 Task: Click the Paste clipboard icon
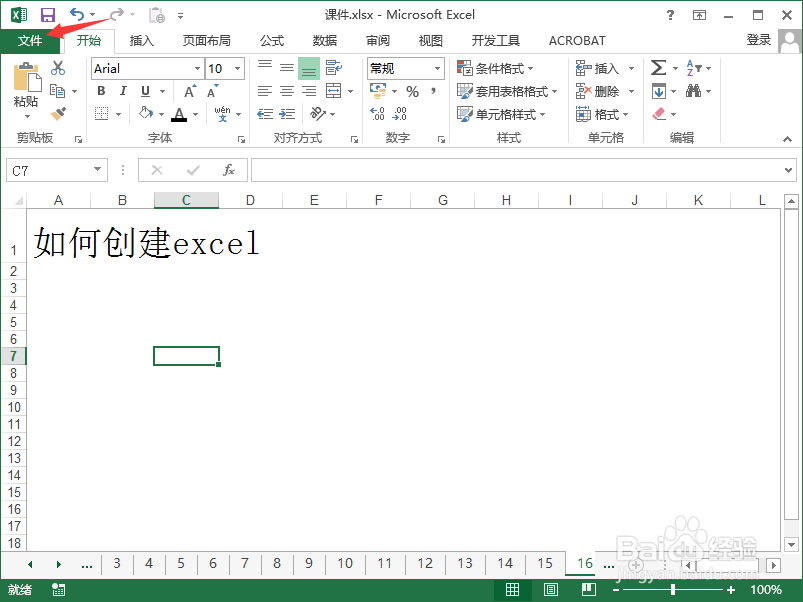click(x=27, y=78)
